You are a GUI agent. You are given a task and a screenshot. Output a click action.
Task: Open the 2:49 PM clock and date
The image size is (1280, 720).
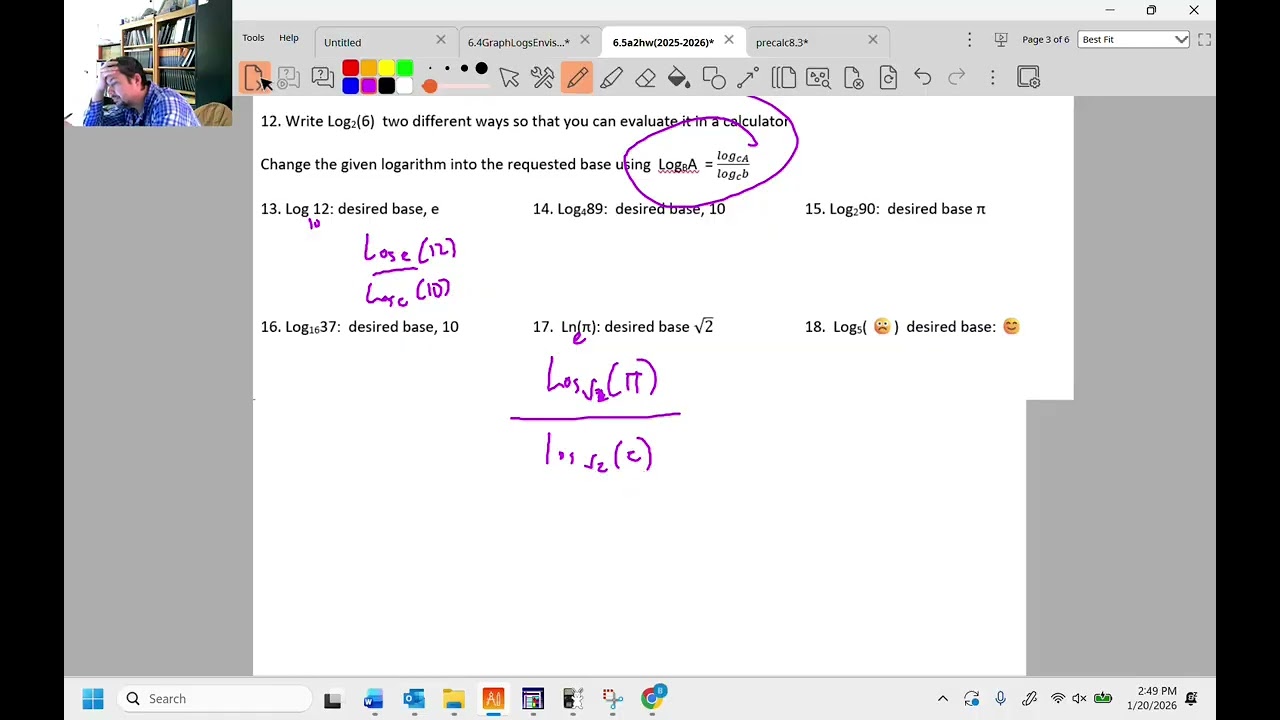pos(1151,698)
